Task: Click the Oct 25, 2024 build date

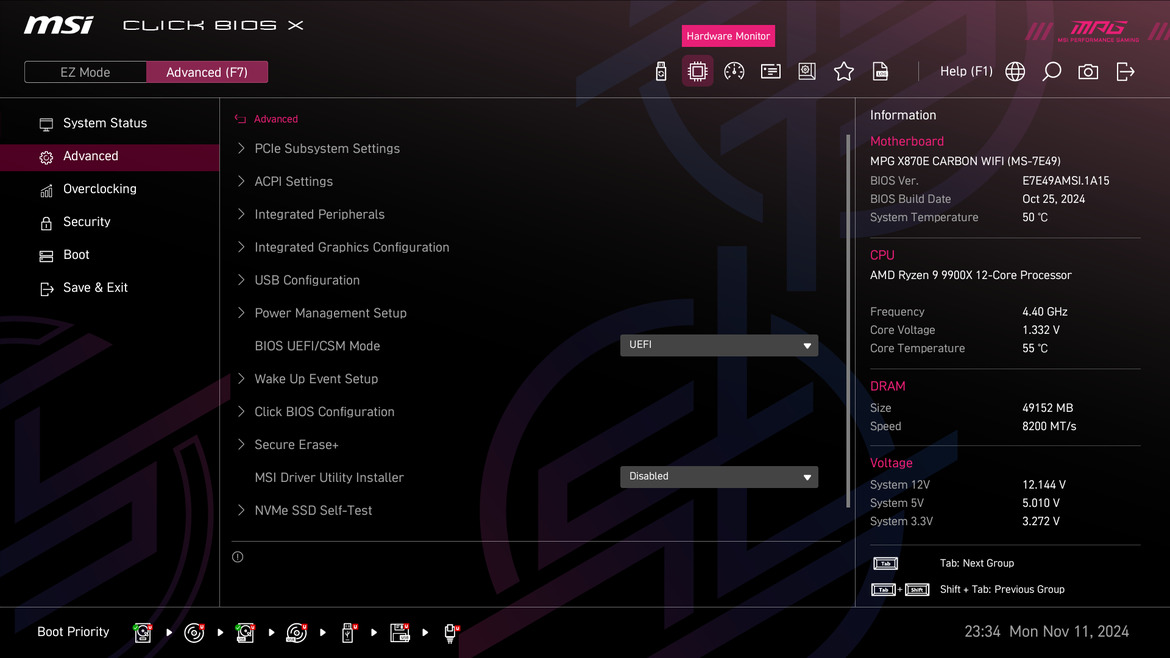Action: (1054, 199)
